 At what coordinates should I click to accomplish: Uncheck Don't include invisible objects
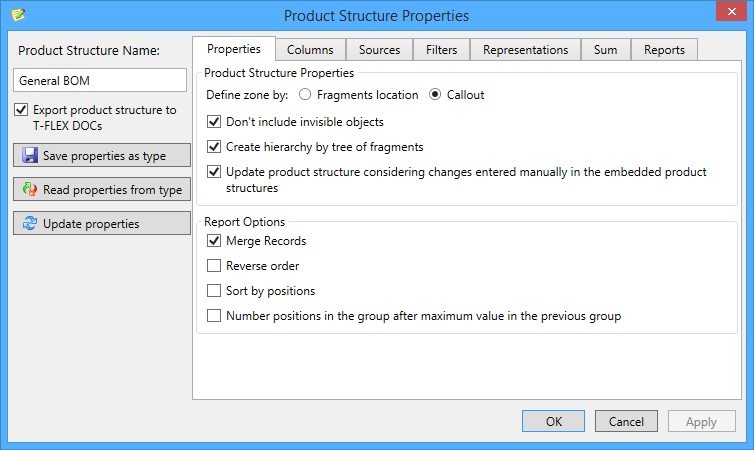coord(214,122)
